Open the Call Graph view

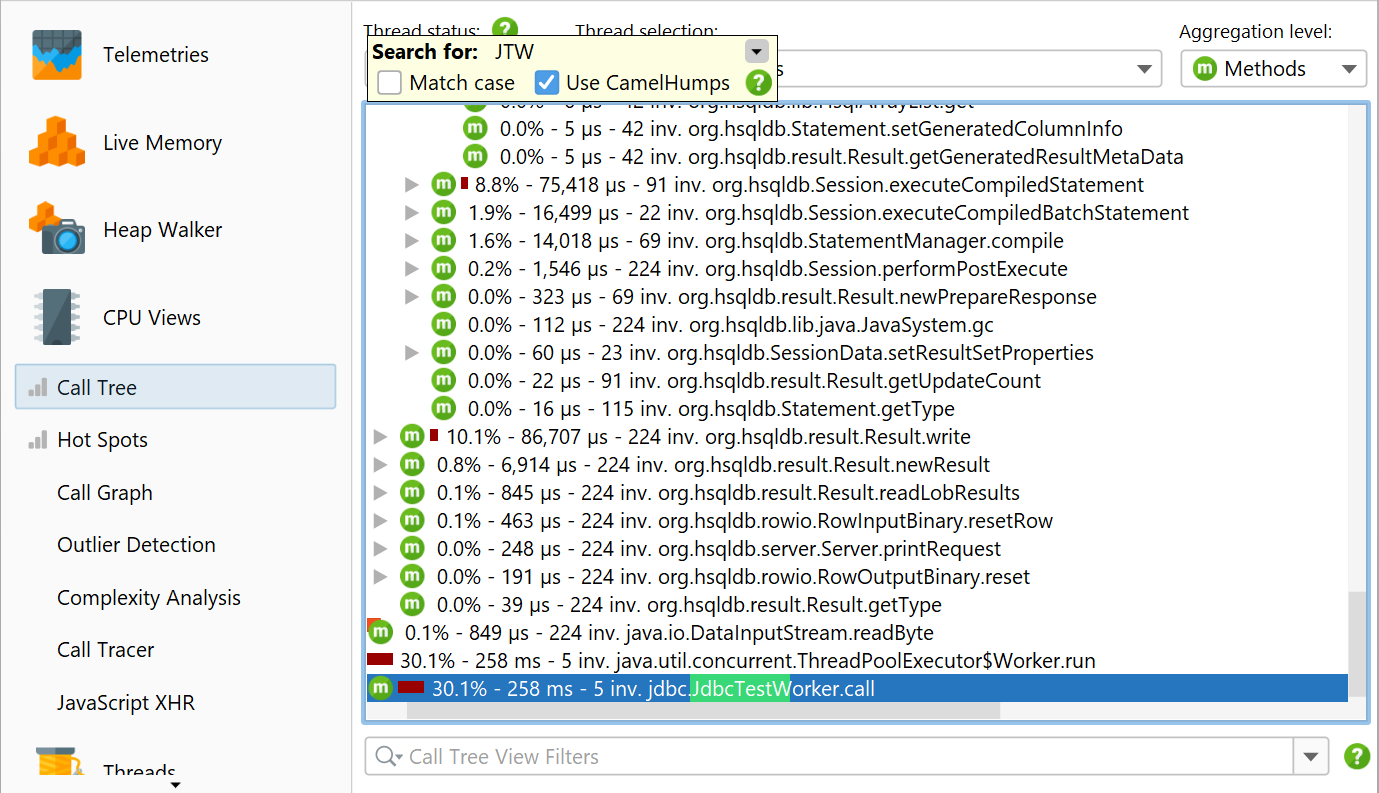coord(105,493)
